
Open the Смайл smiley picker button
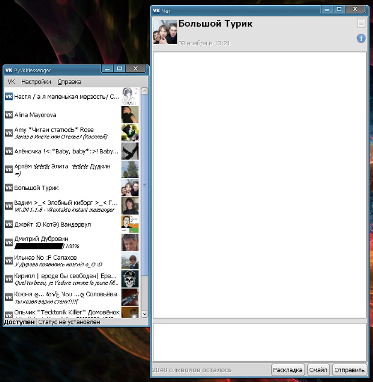pos(318,370)
